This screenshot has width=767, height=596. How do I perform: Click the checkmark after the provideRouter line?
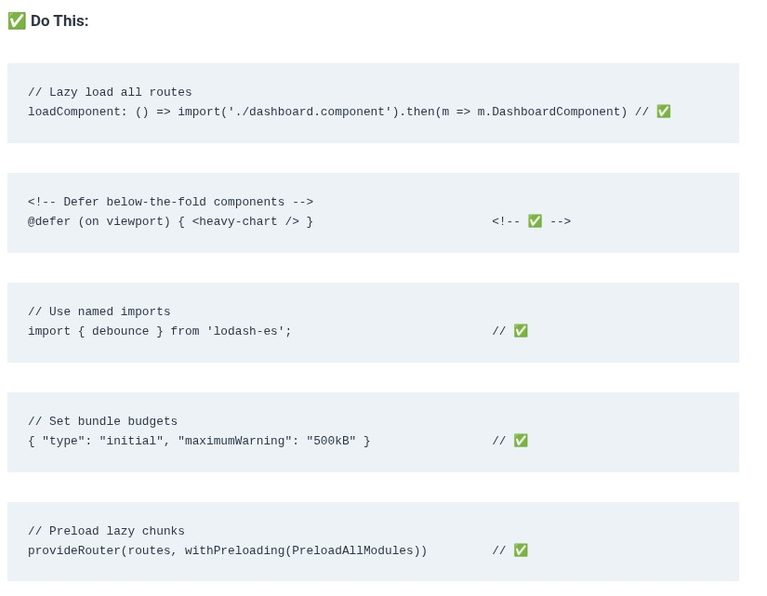pyautogui.click(x=520, y=550)
